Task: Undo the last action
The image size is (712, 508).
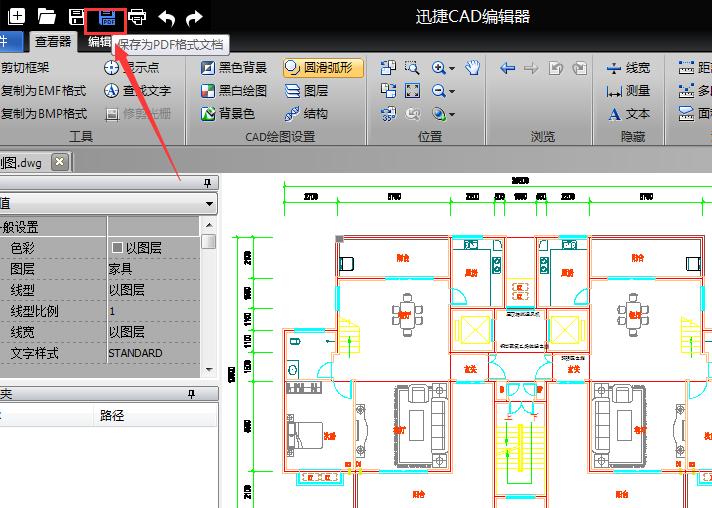Action: click(167, 18)
